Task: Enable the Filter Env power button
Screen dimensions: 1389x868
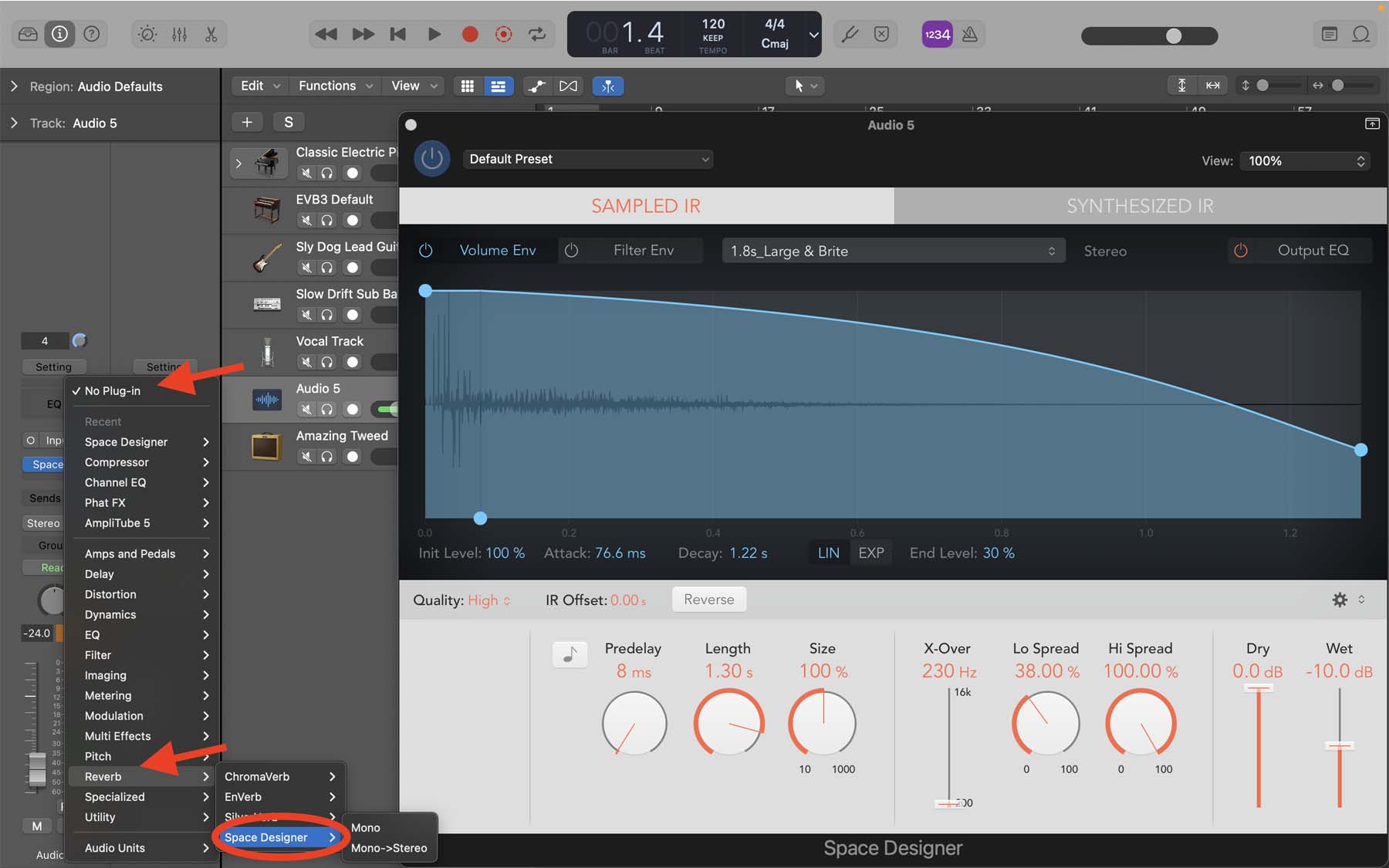Action: click(x=572, y=250)
